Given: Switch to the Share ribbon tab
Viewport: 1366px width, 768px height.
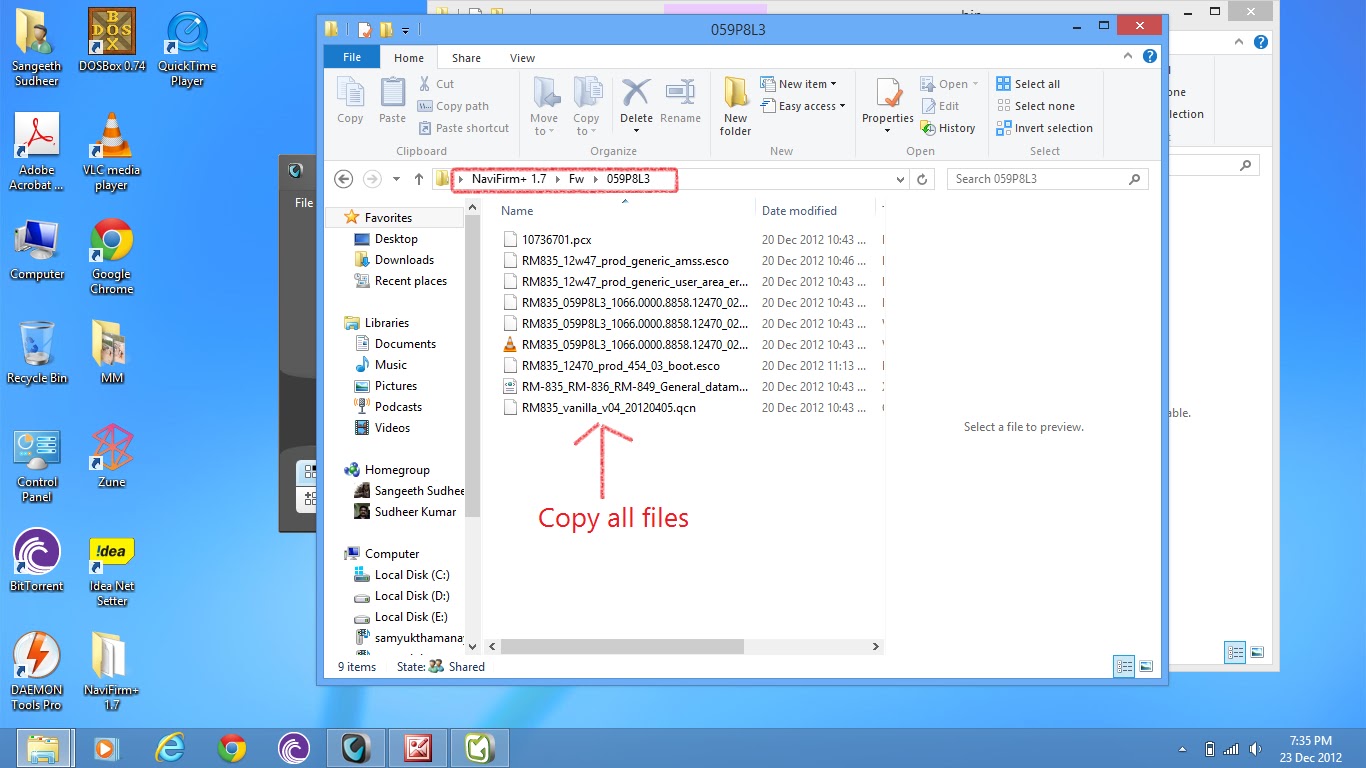Looking at the screenshot, I should click(x=466, y=58).
